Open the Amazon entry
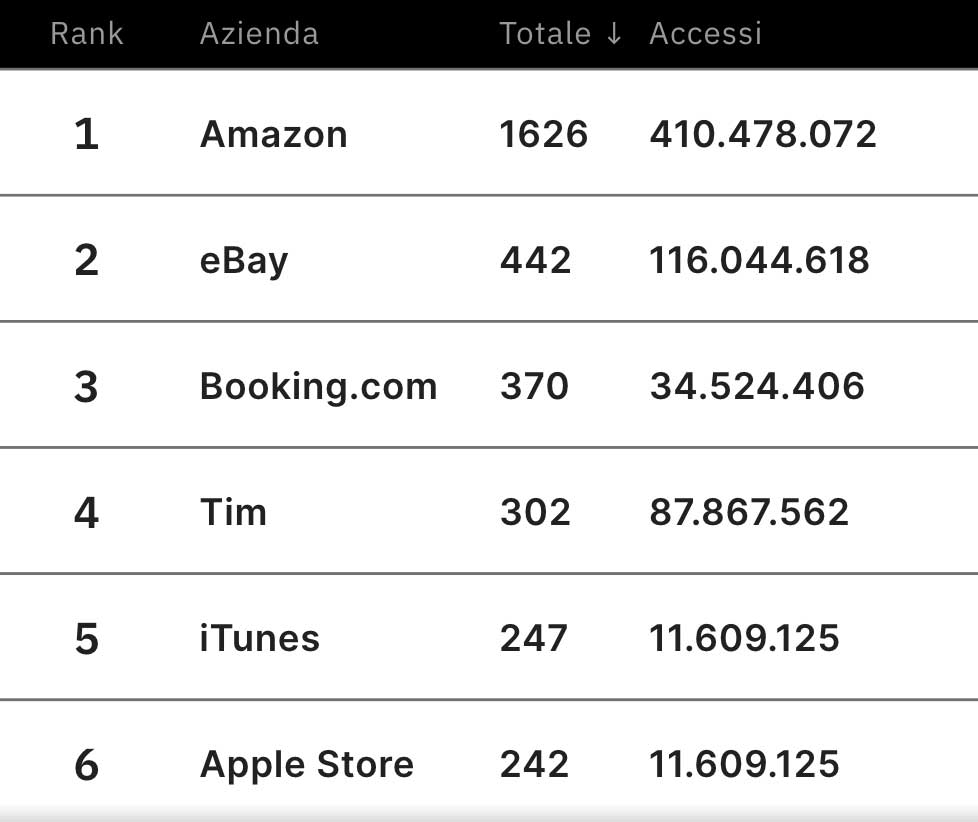 click(273, 133)
